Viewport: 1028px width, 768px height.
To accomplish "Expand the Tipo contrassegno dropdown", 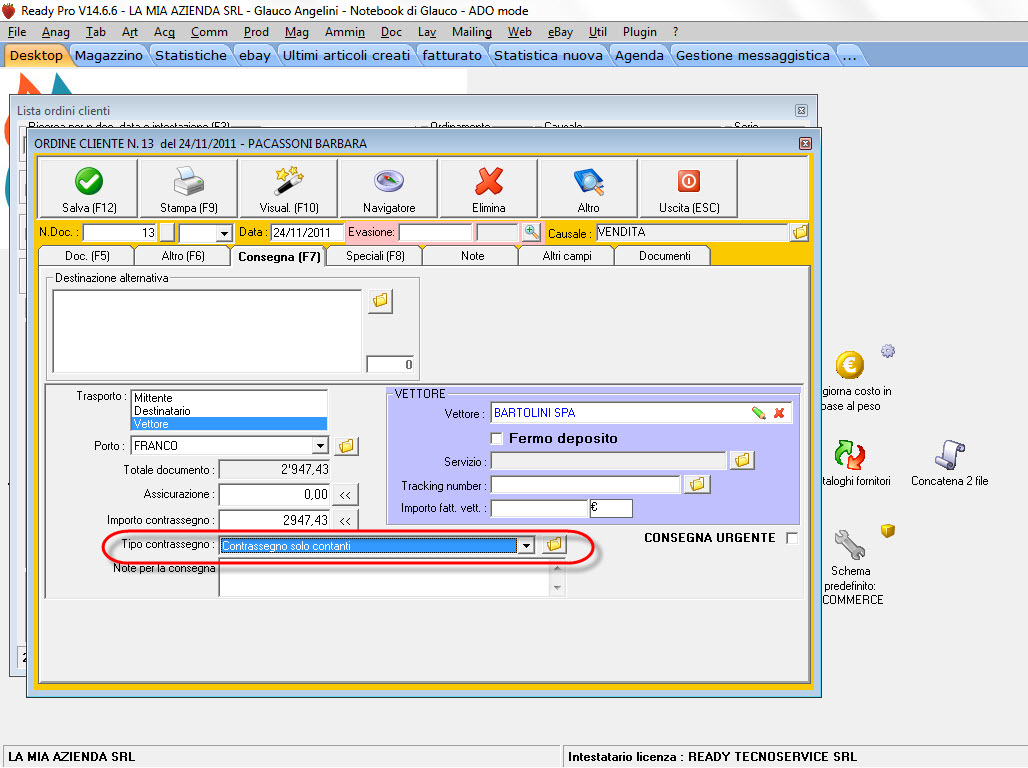I will click(x=525, y=546).
